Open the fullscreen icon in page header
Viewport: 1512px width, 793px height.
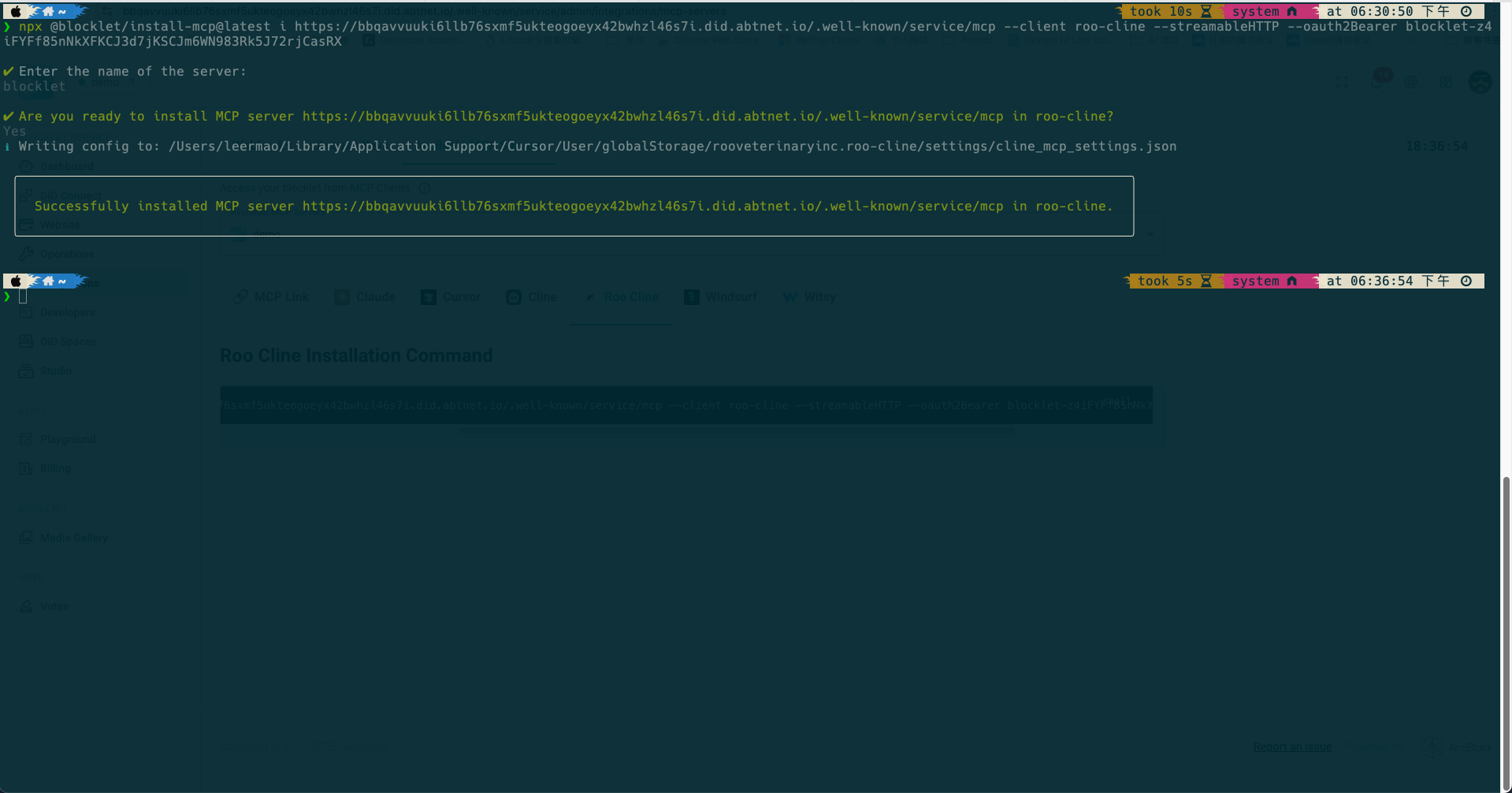pos(1342,83)
